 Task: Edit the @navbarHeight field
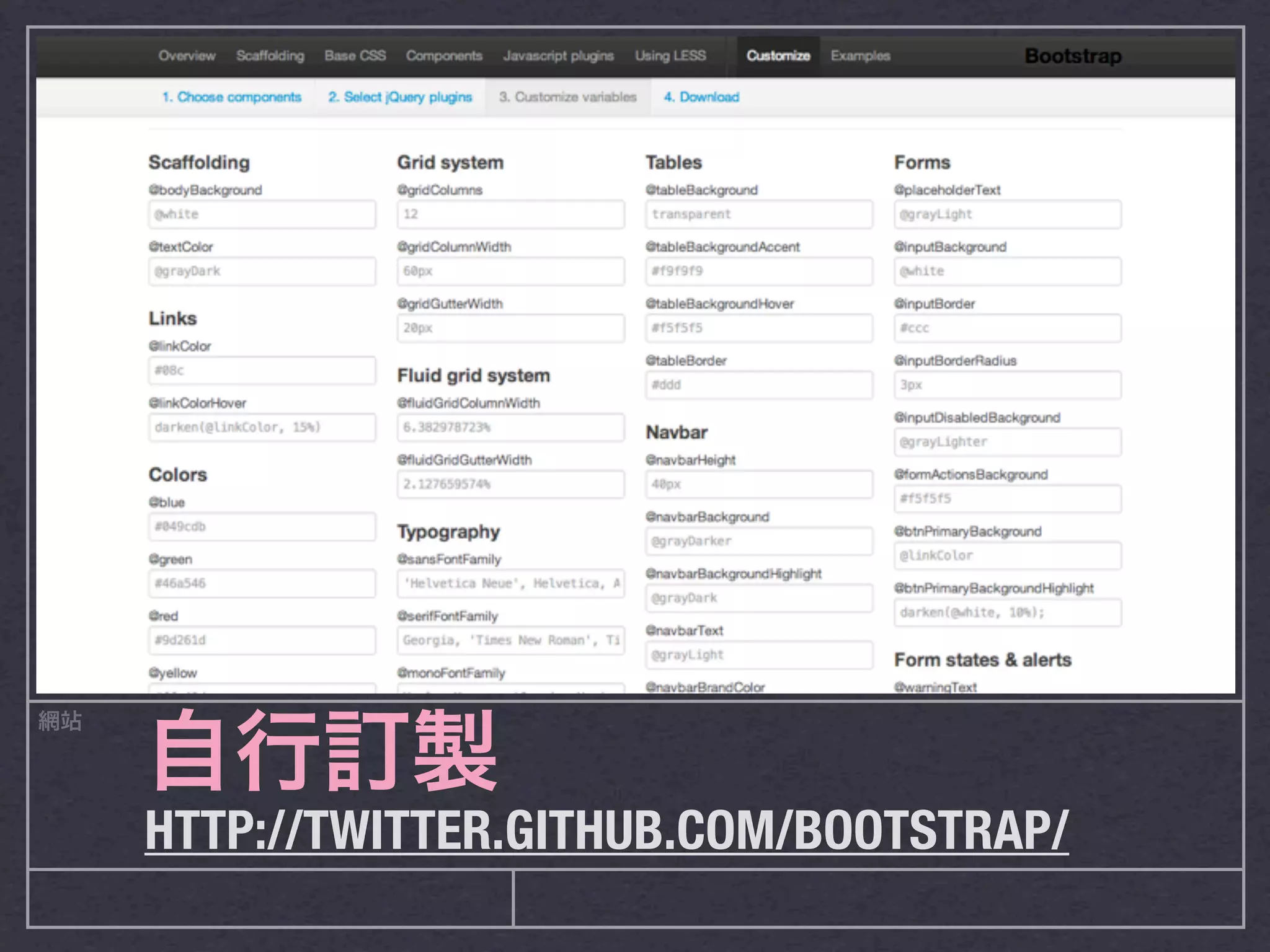(x=760, y=485)
